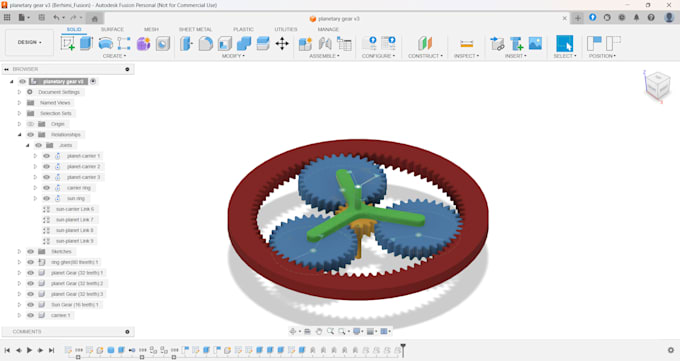The height and width of the screenshot is (361, 680).
Task: Hide the Sun Gear (16 teeth) component
Action: click(30, 305)
